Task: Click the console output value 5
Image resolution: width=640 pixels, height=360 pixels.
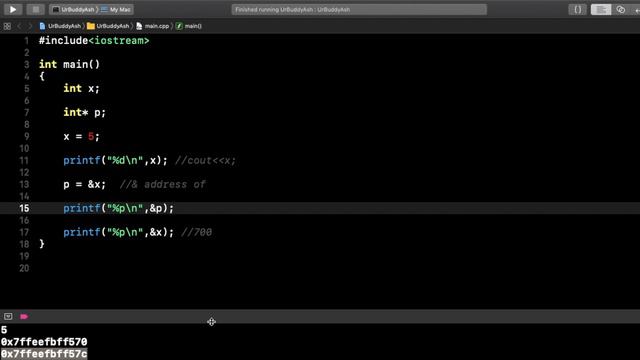Action: click(4, 330)
